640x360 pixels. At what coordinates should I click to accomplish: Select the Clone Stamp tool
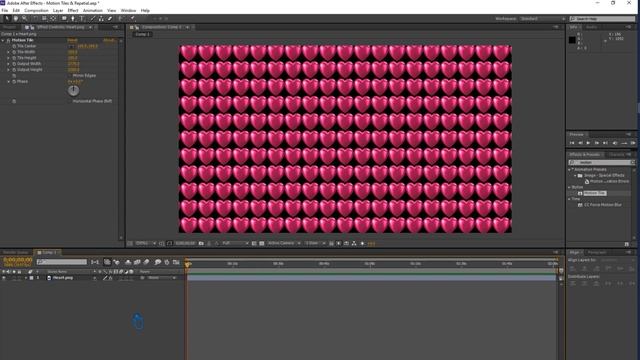(101, 18)
